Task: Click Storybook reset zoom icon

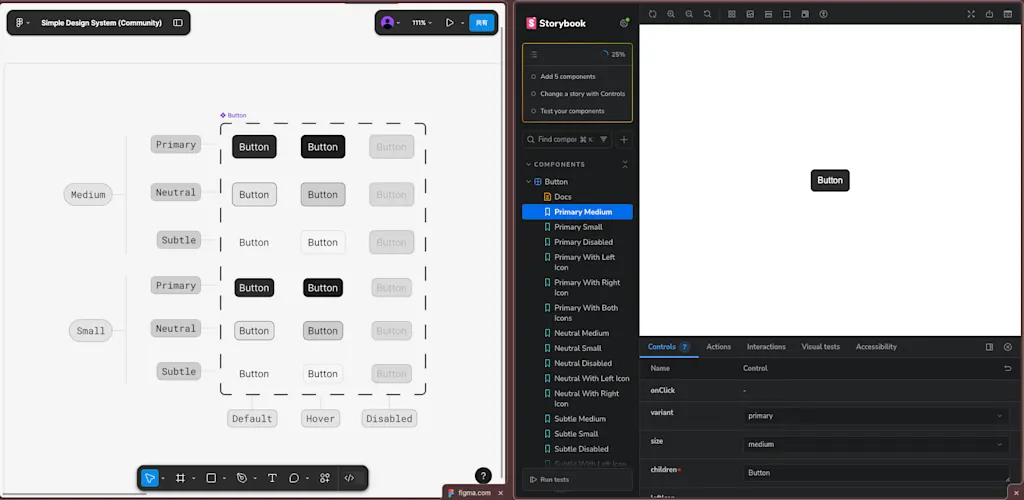Action: coord(707,14)
